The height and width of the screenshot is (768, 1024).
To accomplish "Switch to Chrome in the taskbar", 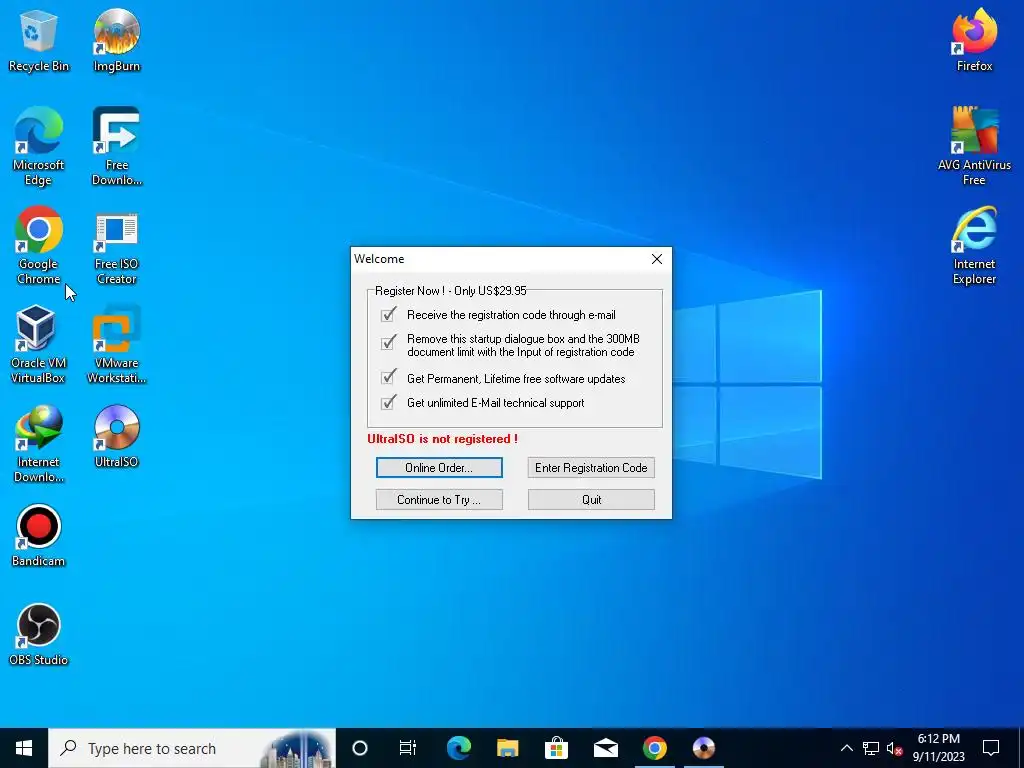I will pos(654,748).
